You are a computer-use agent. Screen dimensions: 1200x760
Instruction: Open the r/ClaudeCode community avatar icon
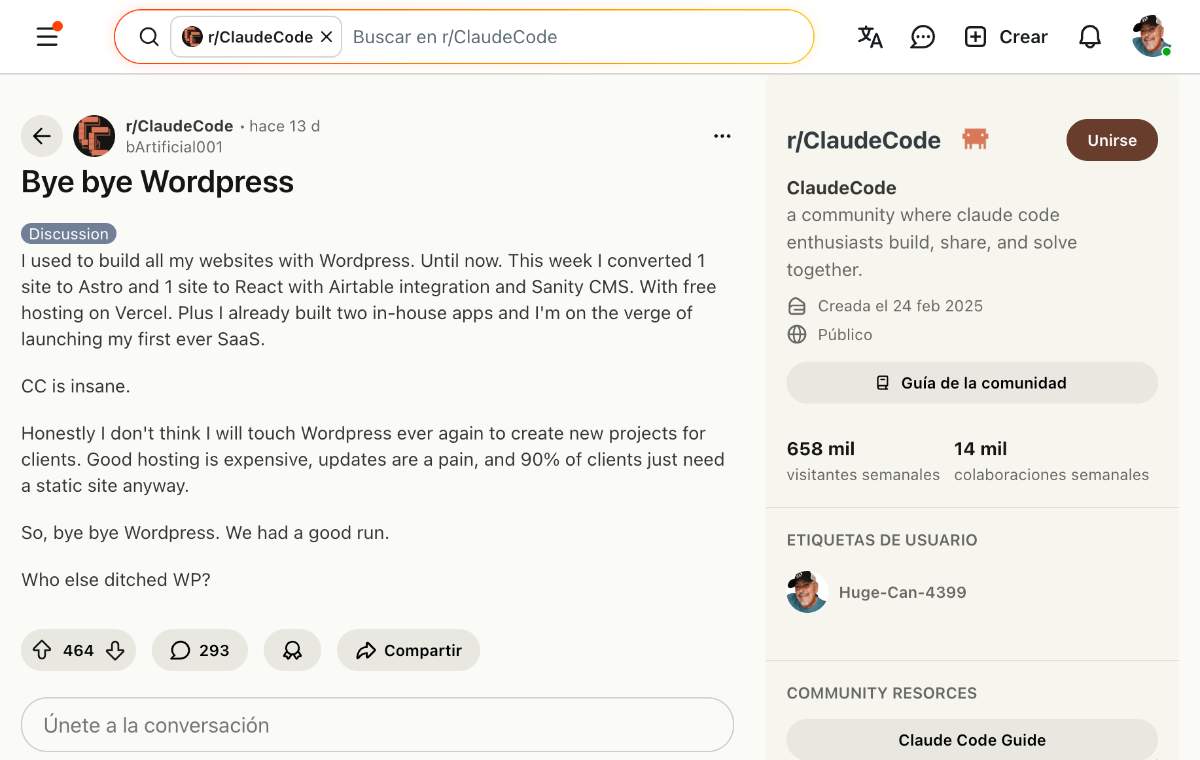(x=94, y=136)
